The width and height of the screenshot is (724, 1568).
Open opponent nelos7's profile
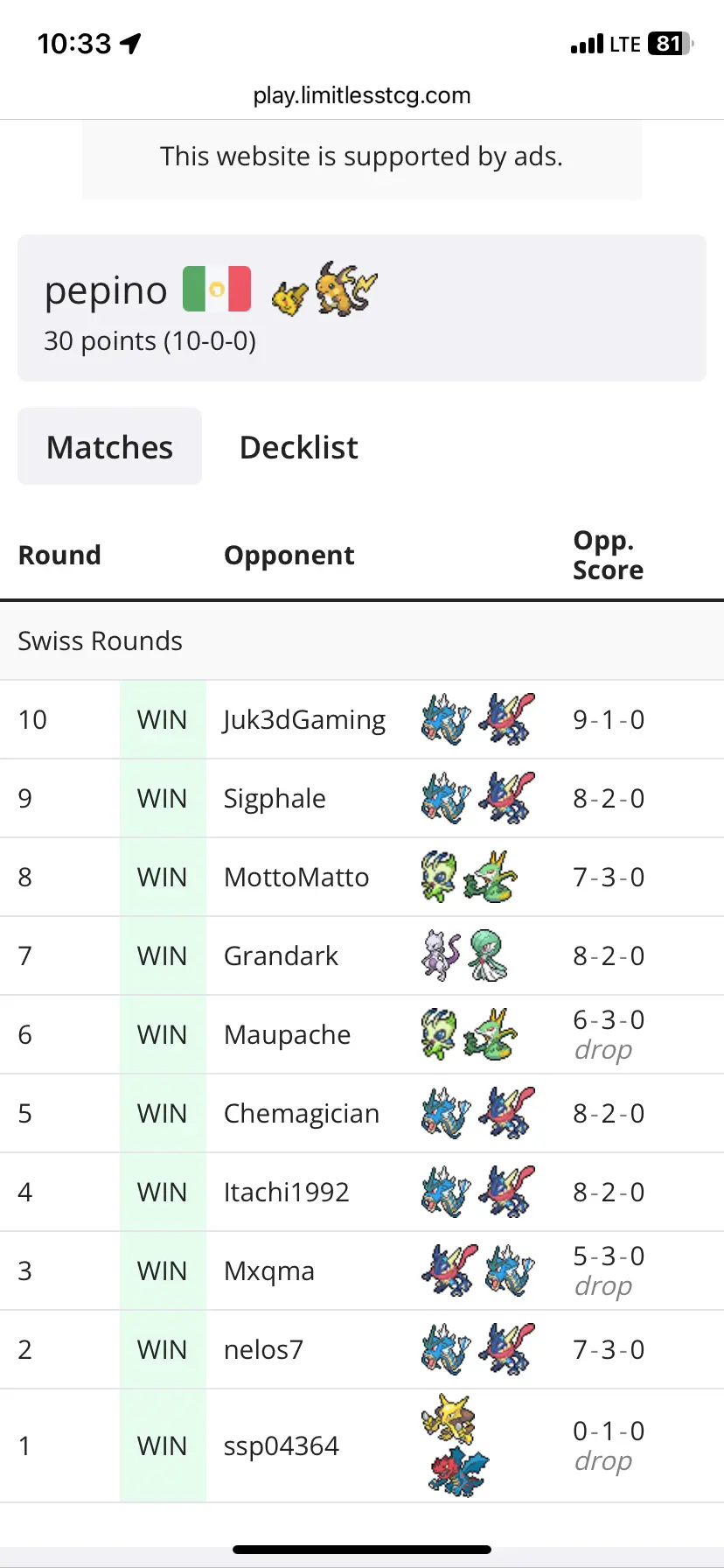click(263, 1349)
